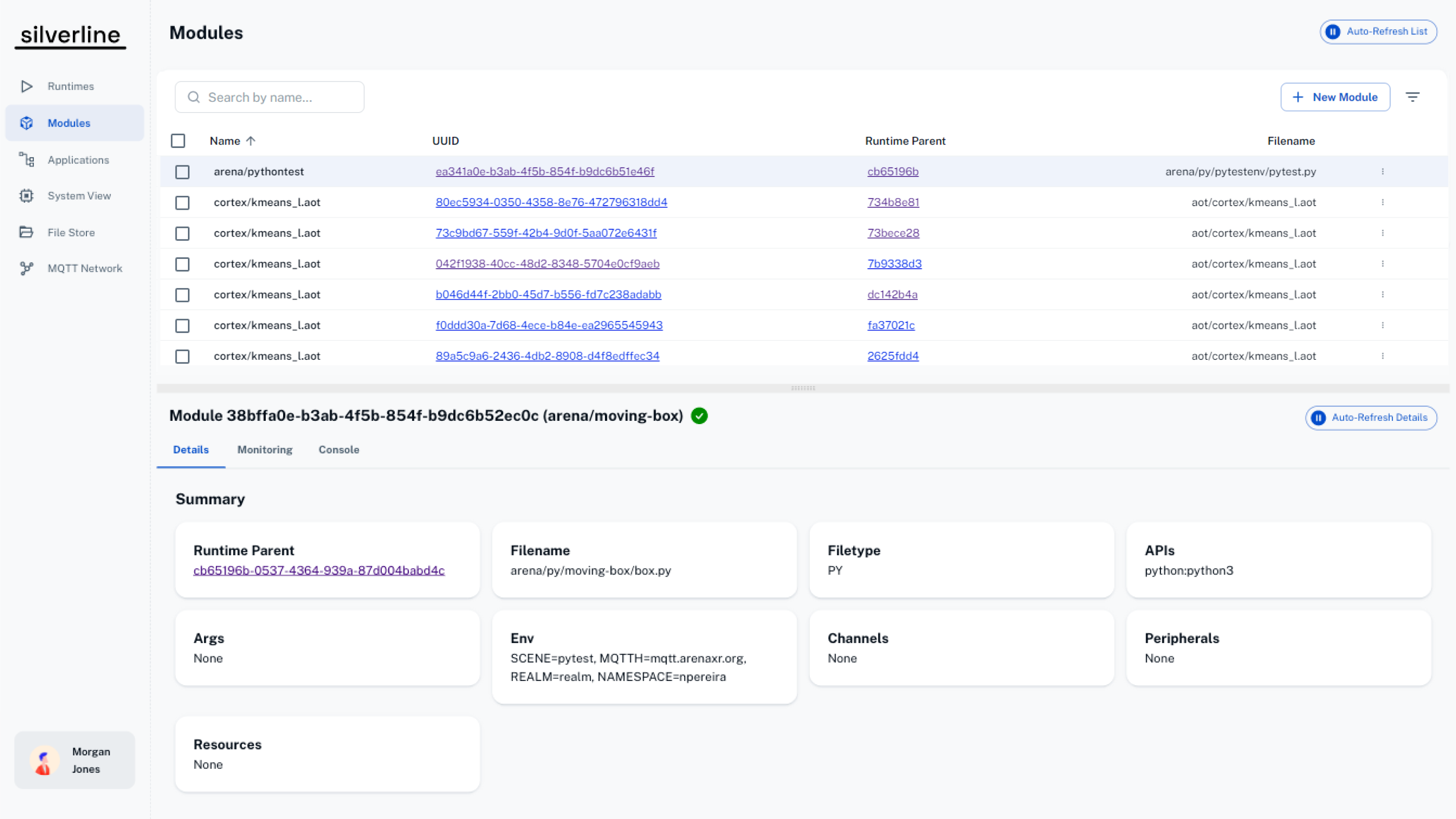Click the green module status checkmark
Viewport: 1456px width, 819px height.
699,416
